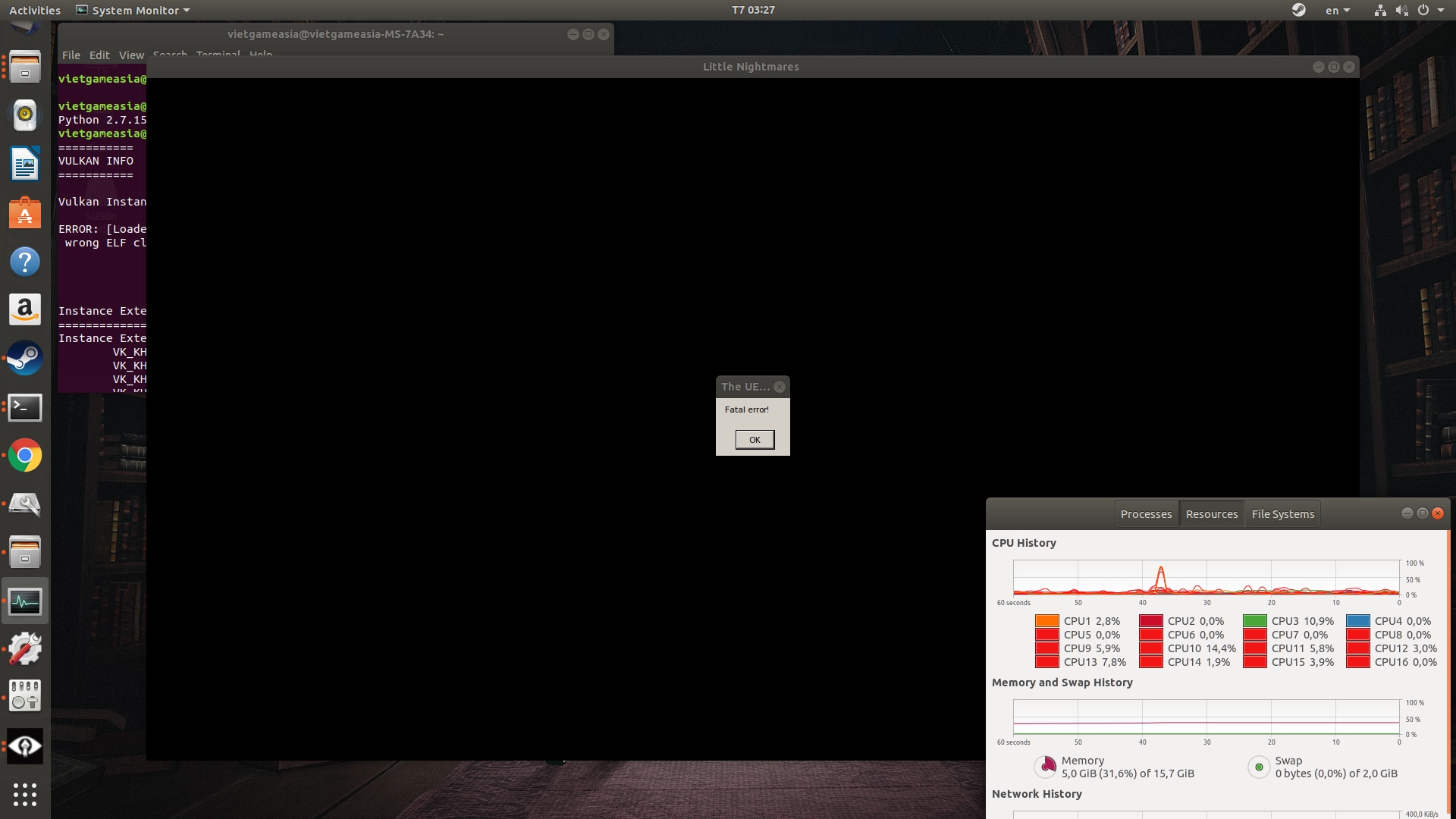The height and width of the screenshot is (819, 1456).
Task: Click the Swap pie color swatch
Action: (x=1259, y=767)
